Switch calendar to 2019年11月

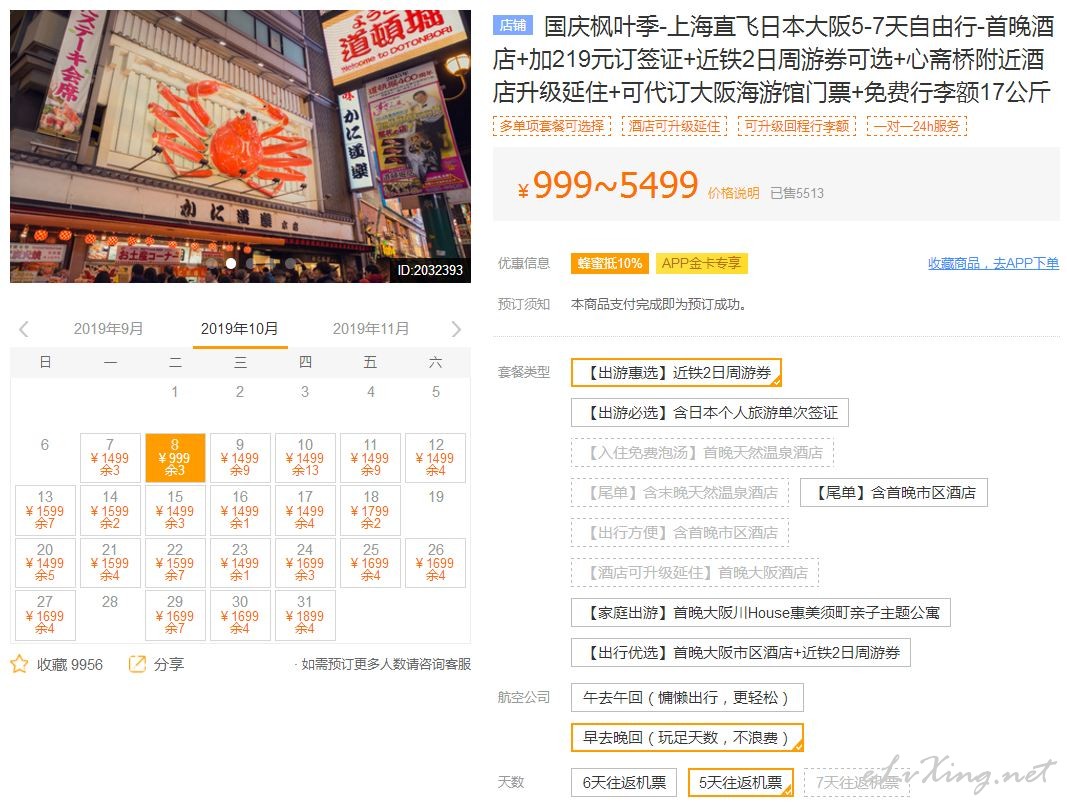[371, 329]
